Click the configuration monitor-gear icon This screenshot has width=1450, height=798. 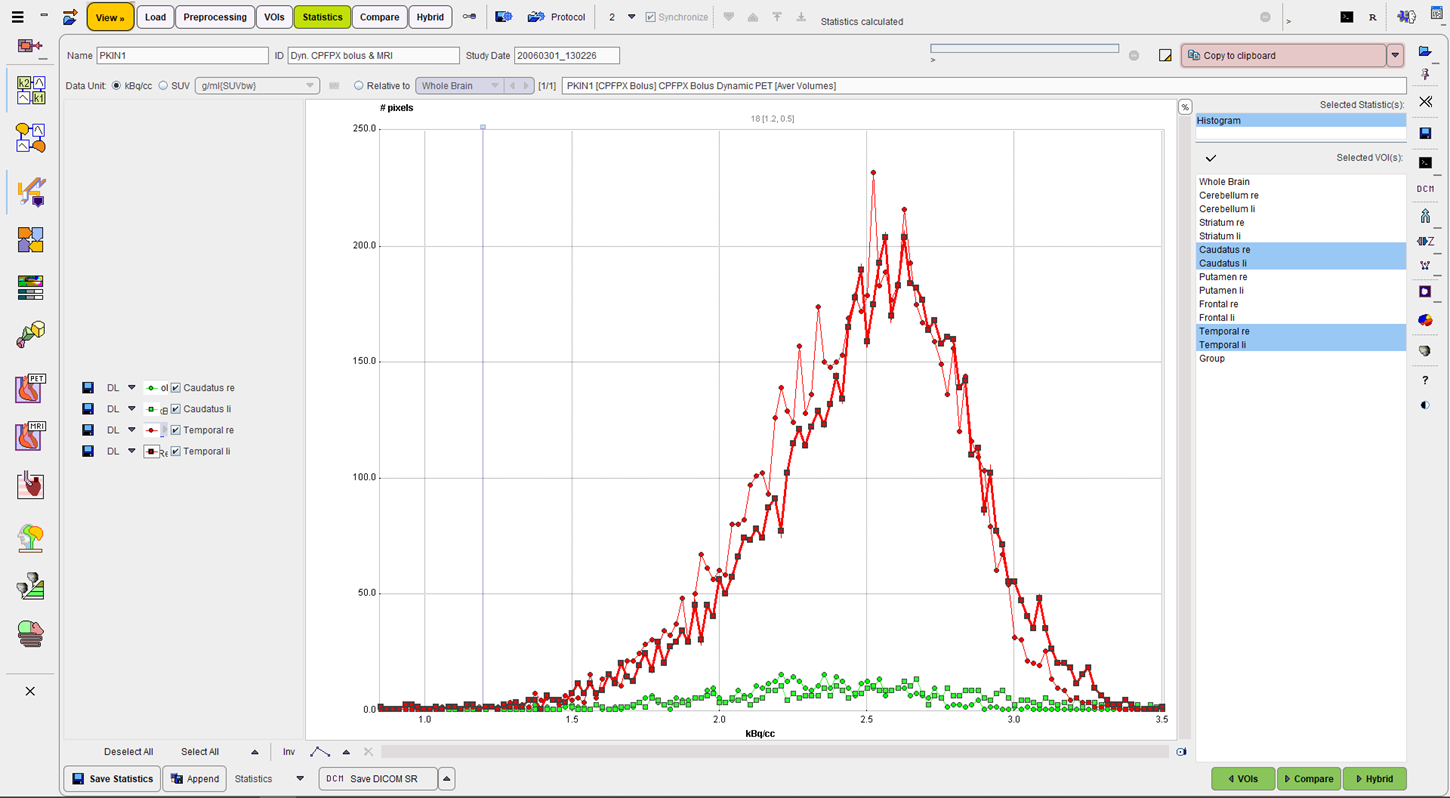504,17
